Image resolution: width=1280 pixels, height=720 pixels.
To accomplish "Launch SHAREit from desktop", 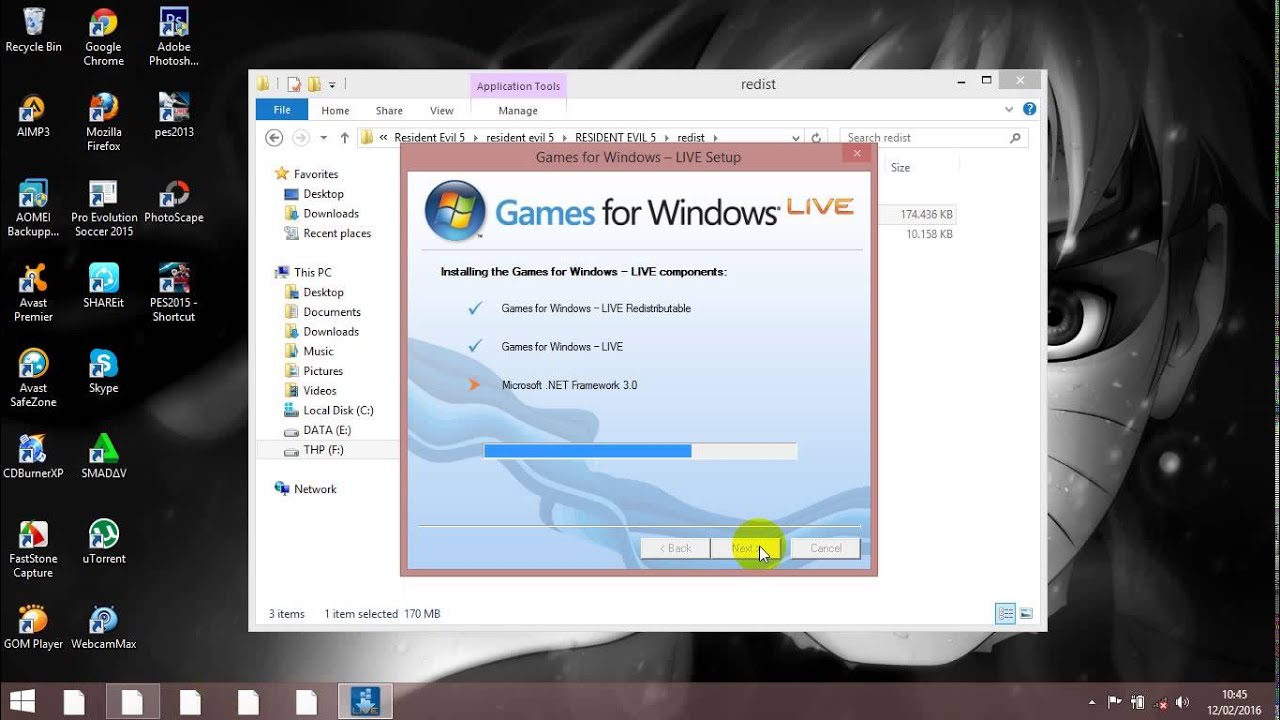I will click(x=103, y=286).
